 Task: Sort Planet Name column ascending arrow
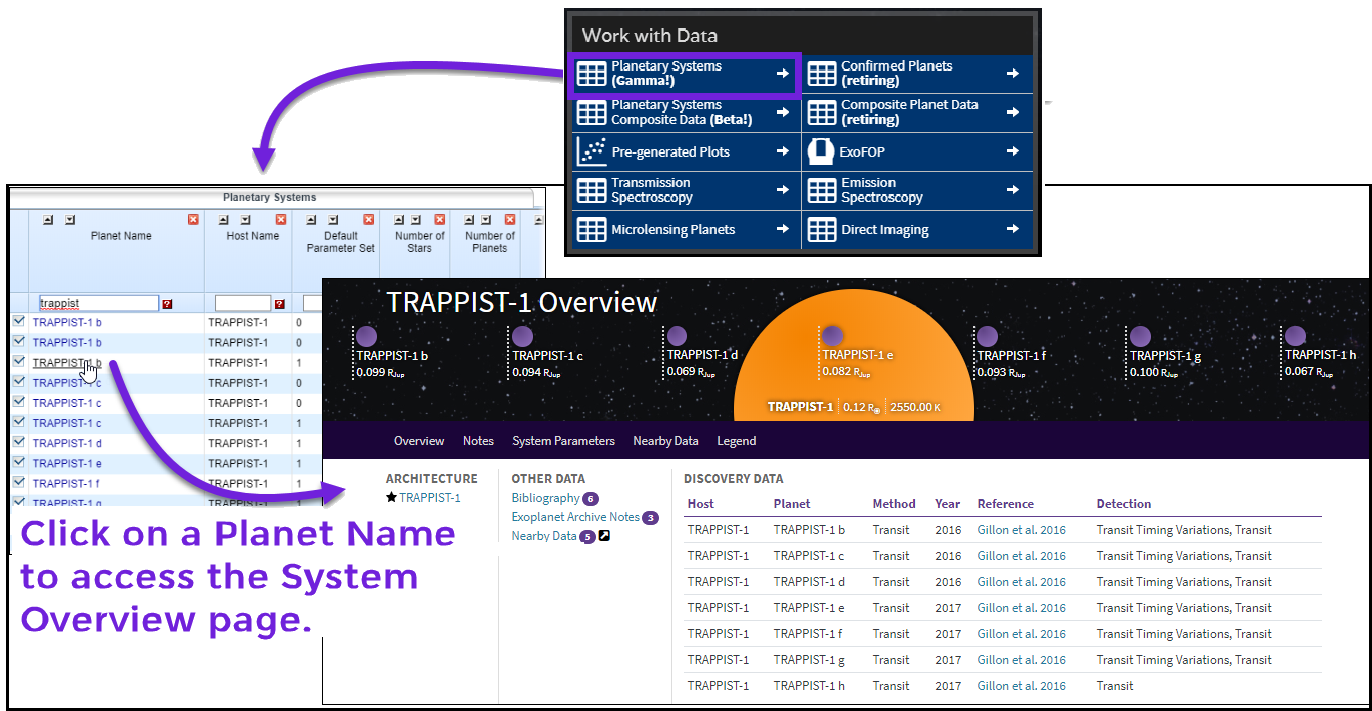click(49, 220)
